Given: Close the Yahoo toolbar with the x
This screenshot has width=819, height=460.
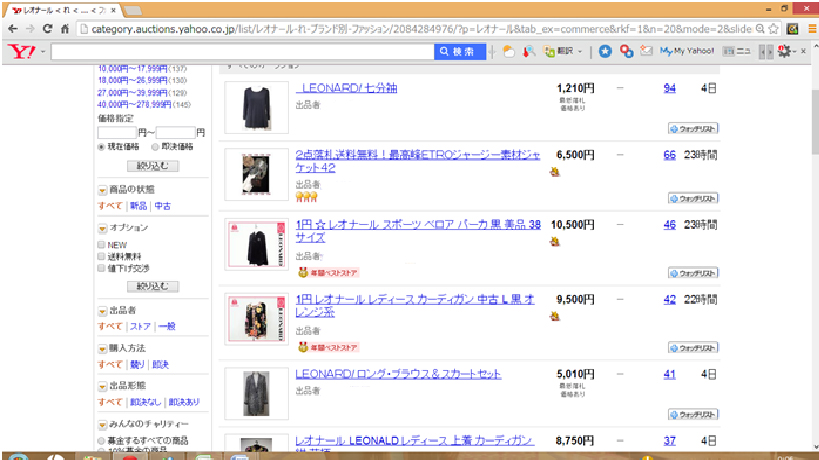Looking at the screenshot, I should (x=803, y=51).
